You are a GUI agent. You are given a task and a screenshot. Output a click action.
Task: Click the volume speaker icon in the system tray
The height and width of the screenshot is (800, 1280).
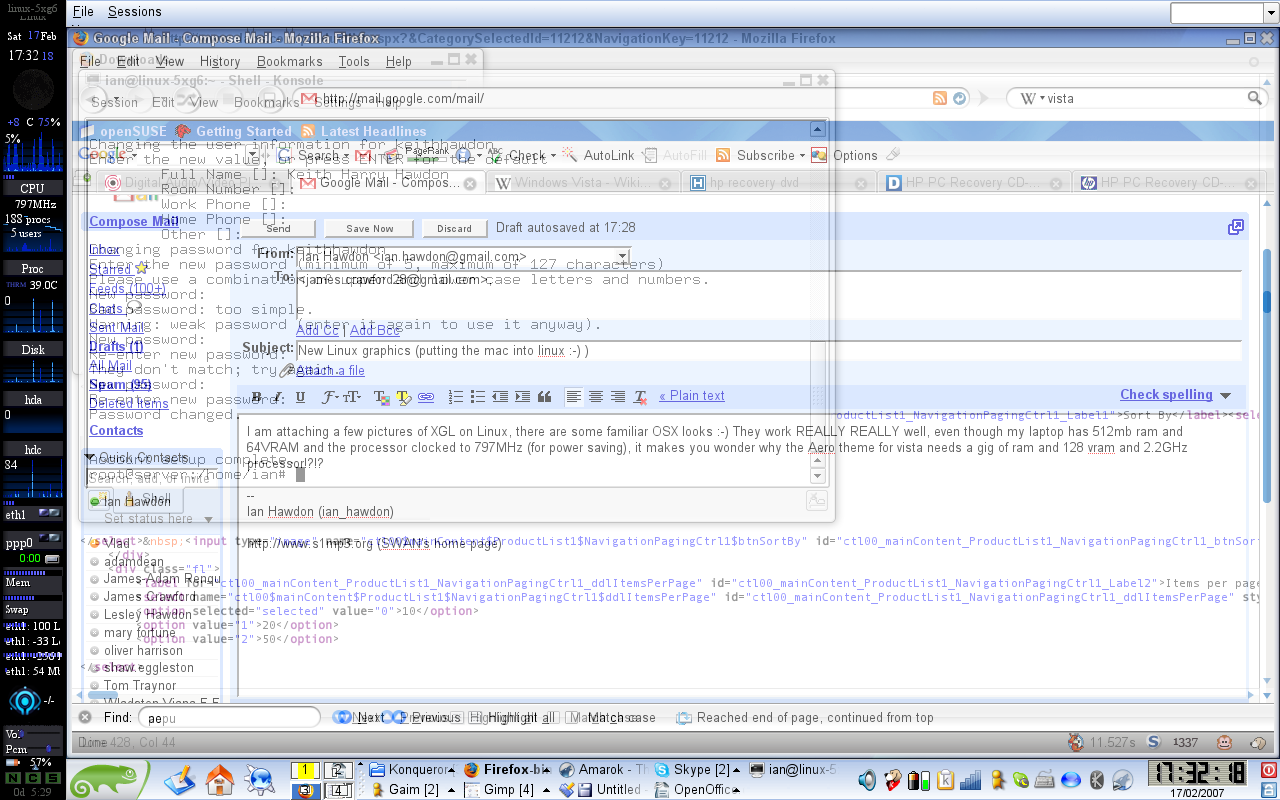pyautogui.click(x=866, y=779)
